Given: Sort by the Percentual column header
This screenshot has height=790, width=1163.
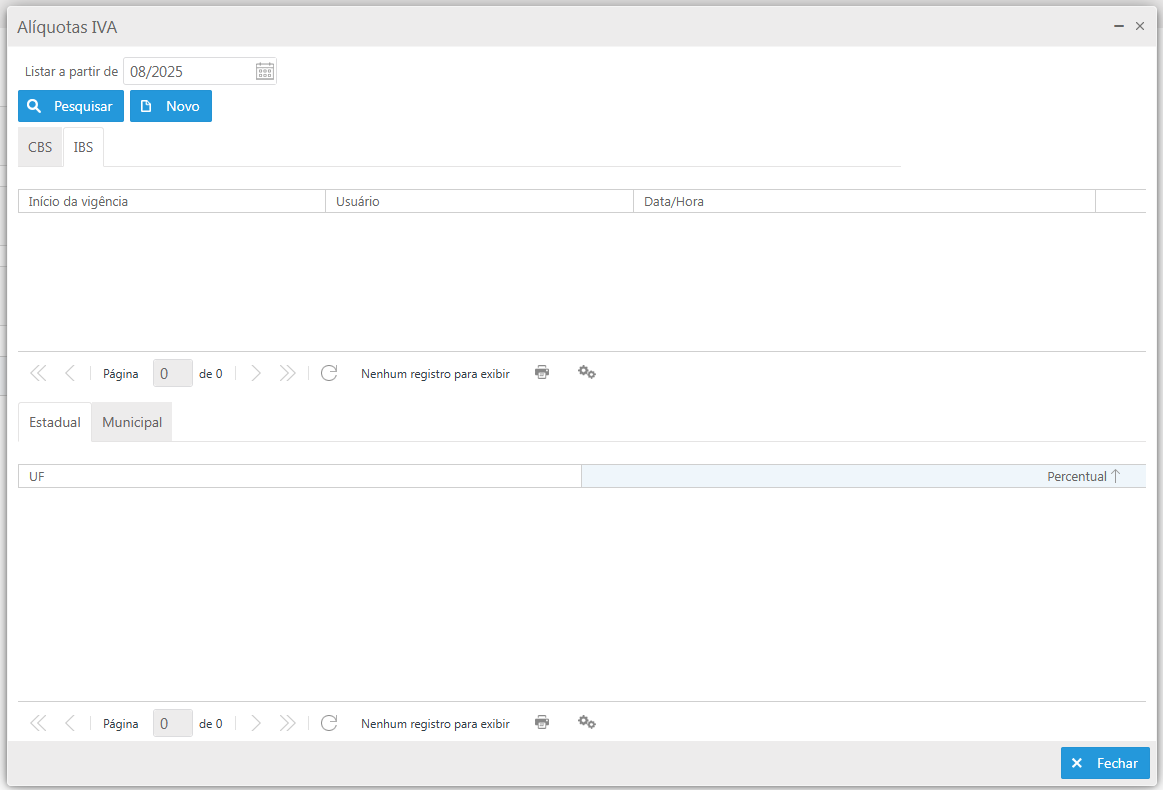Looking at the screenshot, I should tap(1076, 476).
